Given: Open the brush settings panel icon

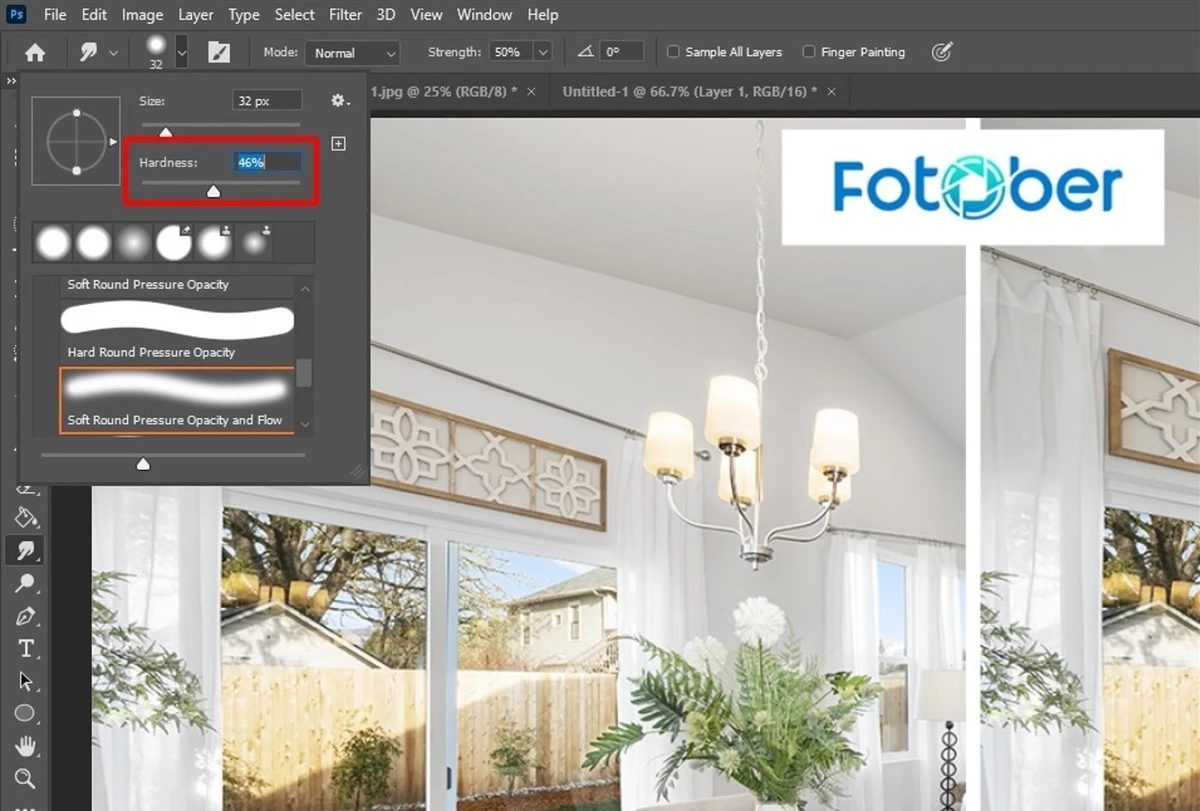Looking at the screenshot, I should click(218, 53).
